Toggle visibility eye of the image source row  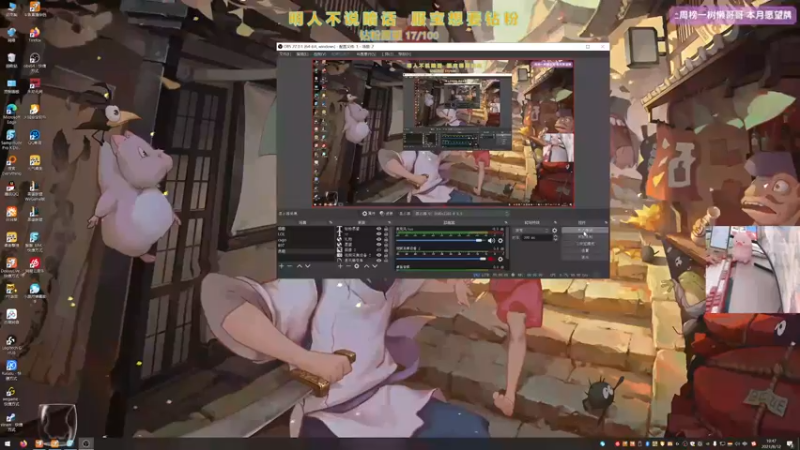click(x=379, y=250)
